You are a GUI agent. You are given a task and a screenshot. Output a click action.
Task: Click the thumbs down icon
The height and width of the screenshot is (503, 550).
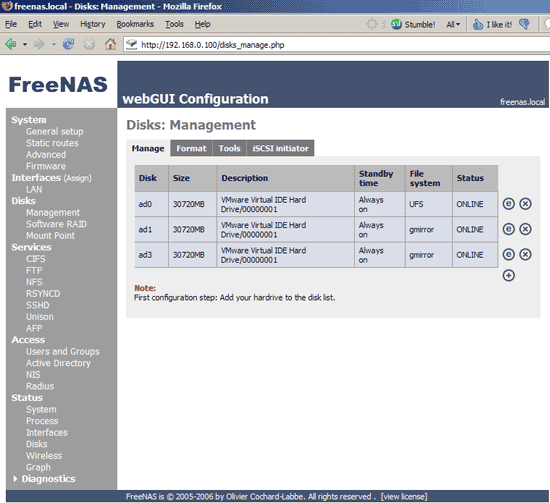[x=524, y=24]
